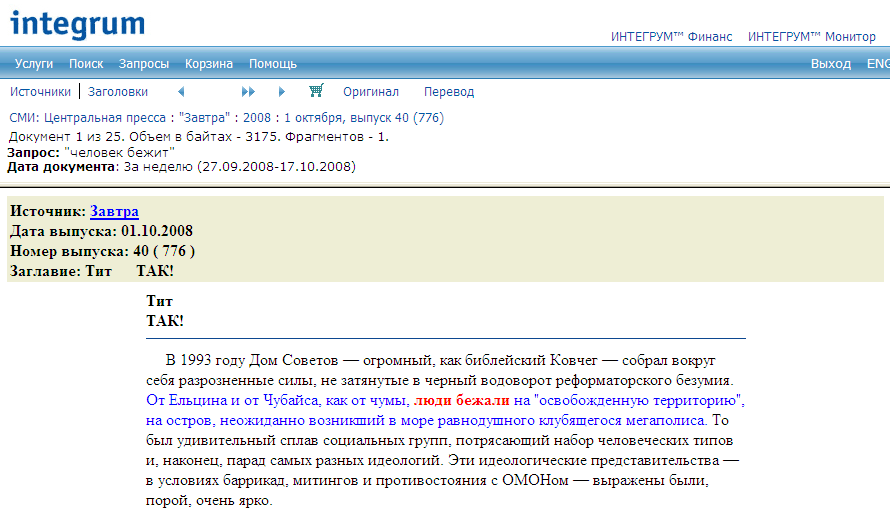Go to next document with single right arrow
The width and height of the screenshot is (890, 520).
pos(282,92)
